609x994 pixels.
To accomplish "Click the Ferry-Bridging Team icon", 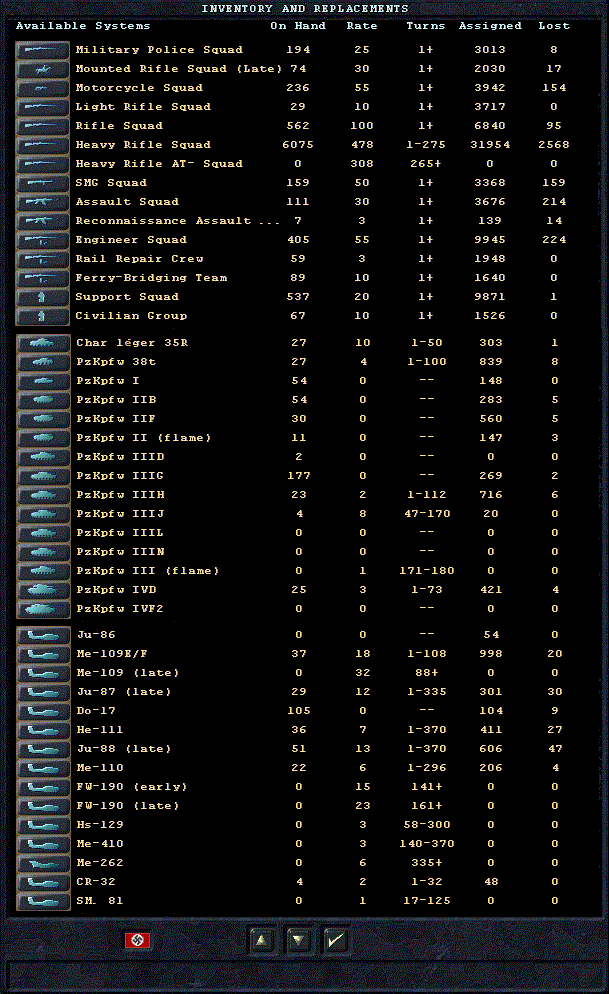I will tap(42, 278).
